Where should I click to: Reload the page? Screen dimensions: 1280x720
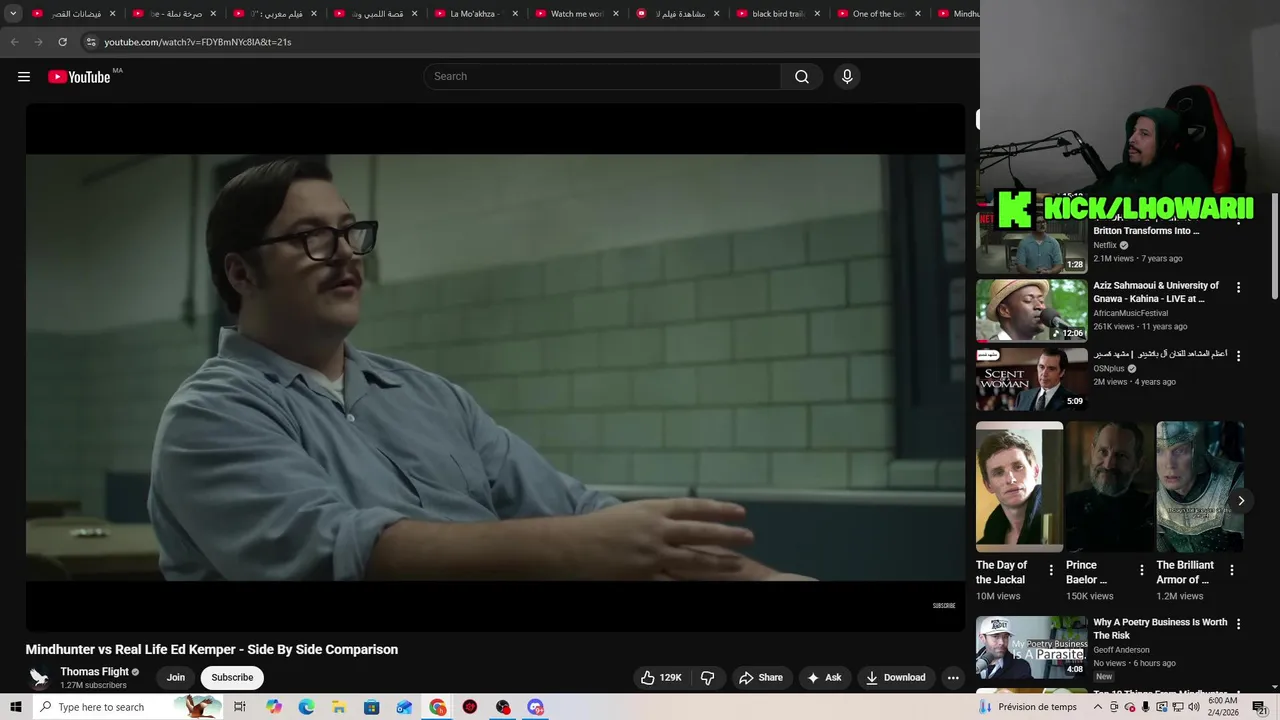pyautogui.click(x=62, y=42)
